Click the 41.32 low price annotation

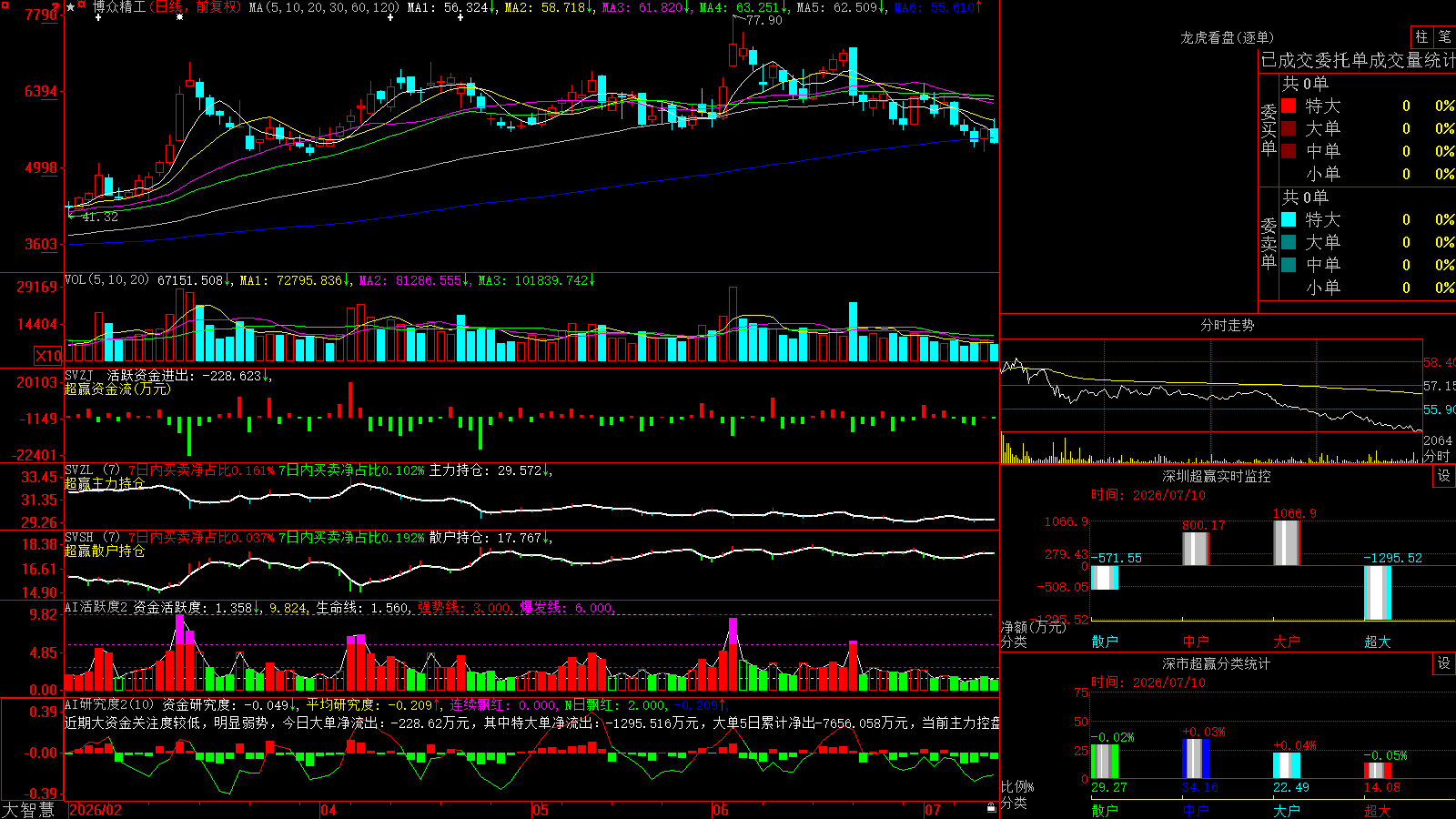[x=99, y=217]
